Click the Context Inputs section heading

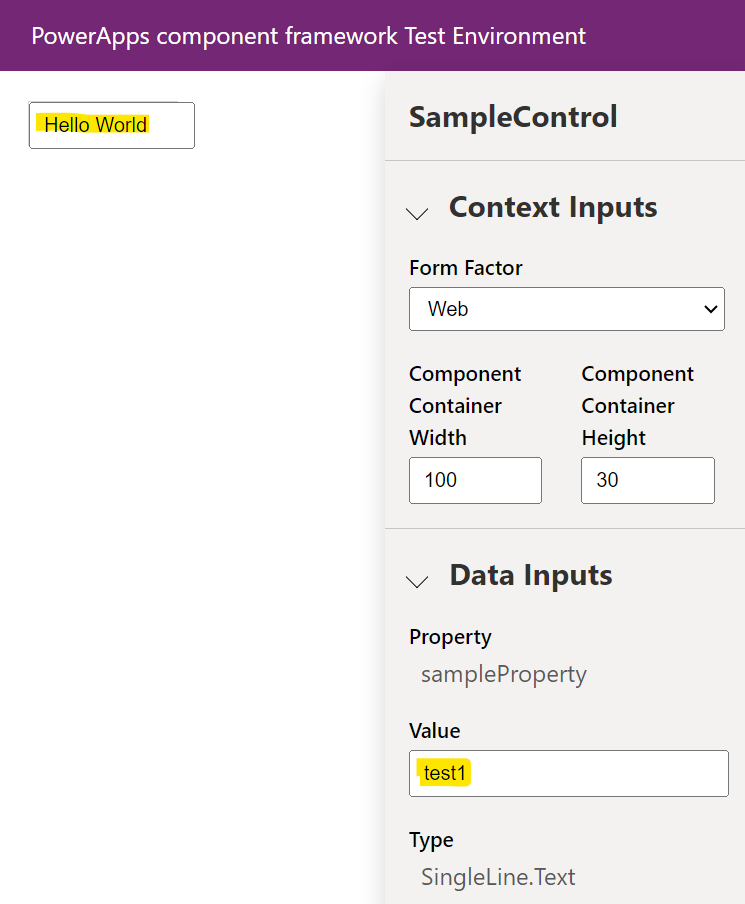(x=553, y=207)
